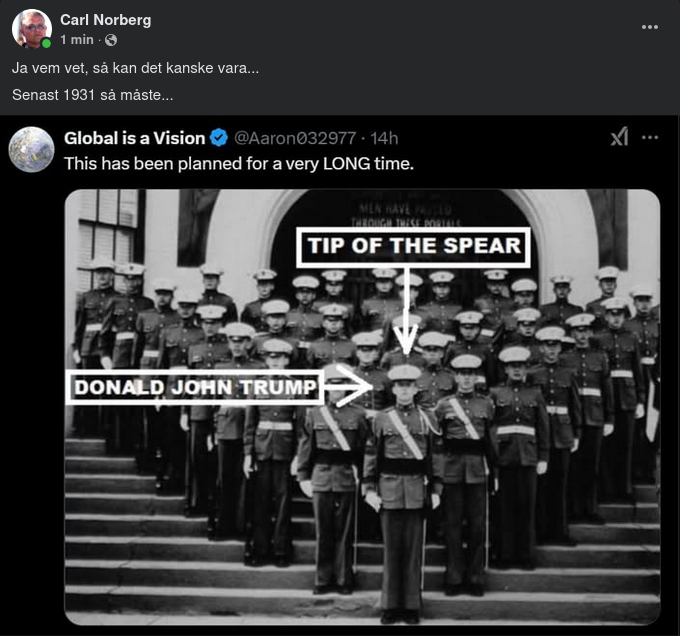Click the public audience globe icon
Image resolution: width=680 pixels, height=636 pixels.
click(111, 40)
